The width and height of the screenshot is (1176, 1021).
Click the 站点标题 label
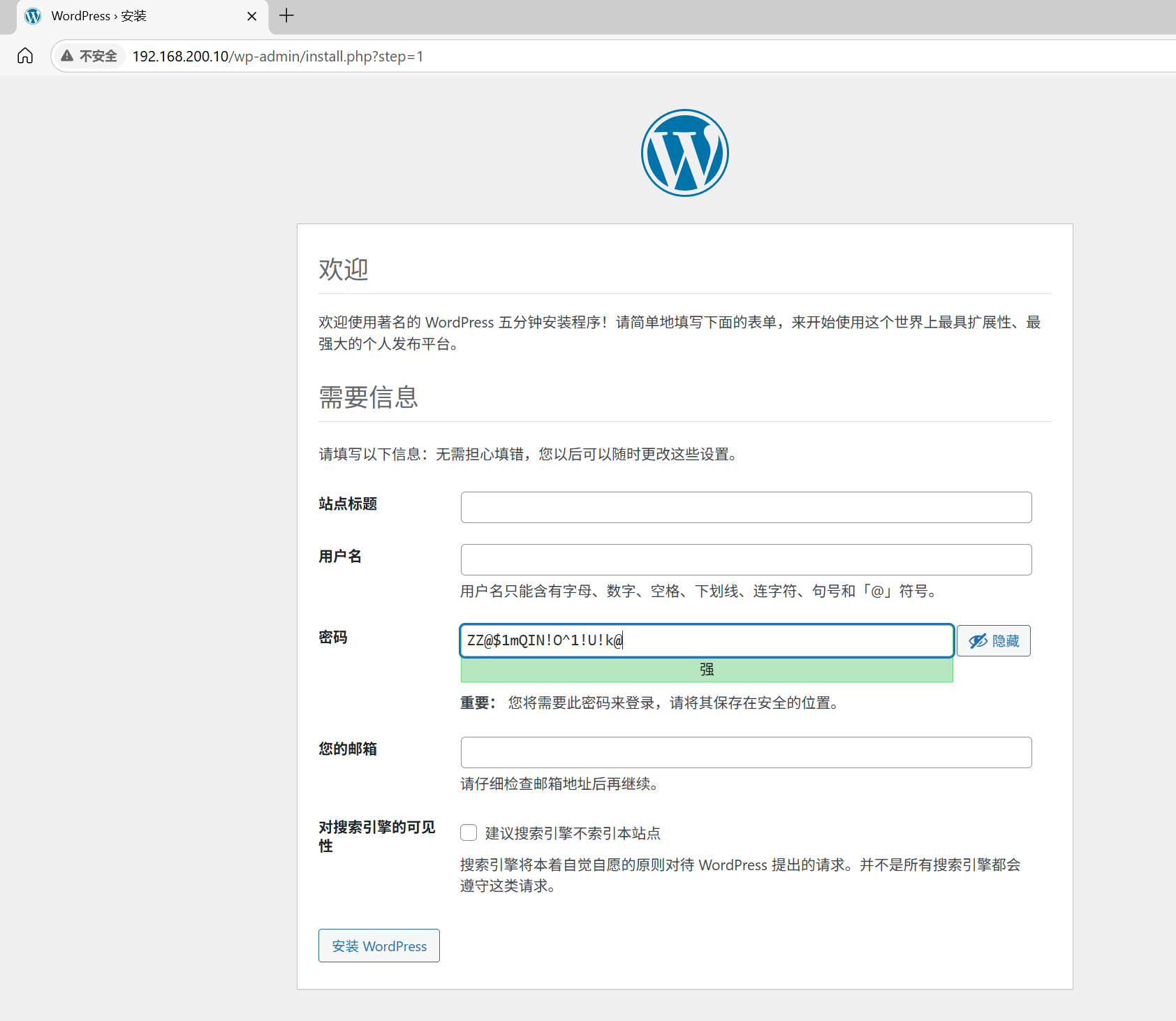(x=348, y=504)
